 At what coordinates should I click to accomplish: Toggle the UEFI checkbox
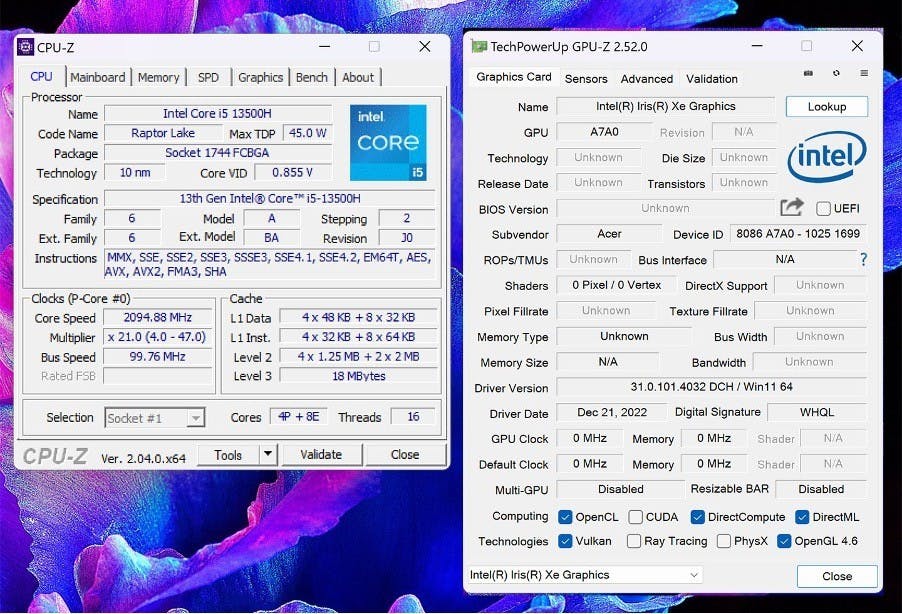pyautogui.click(x=824, y=208)
